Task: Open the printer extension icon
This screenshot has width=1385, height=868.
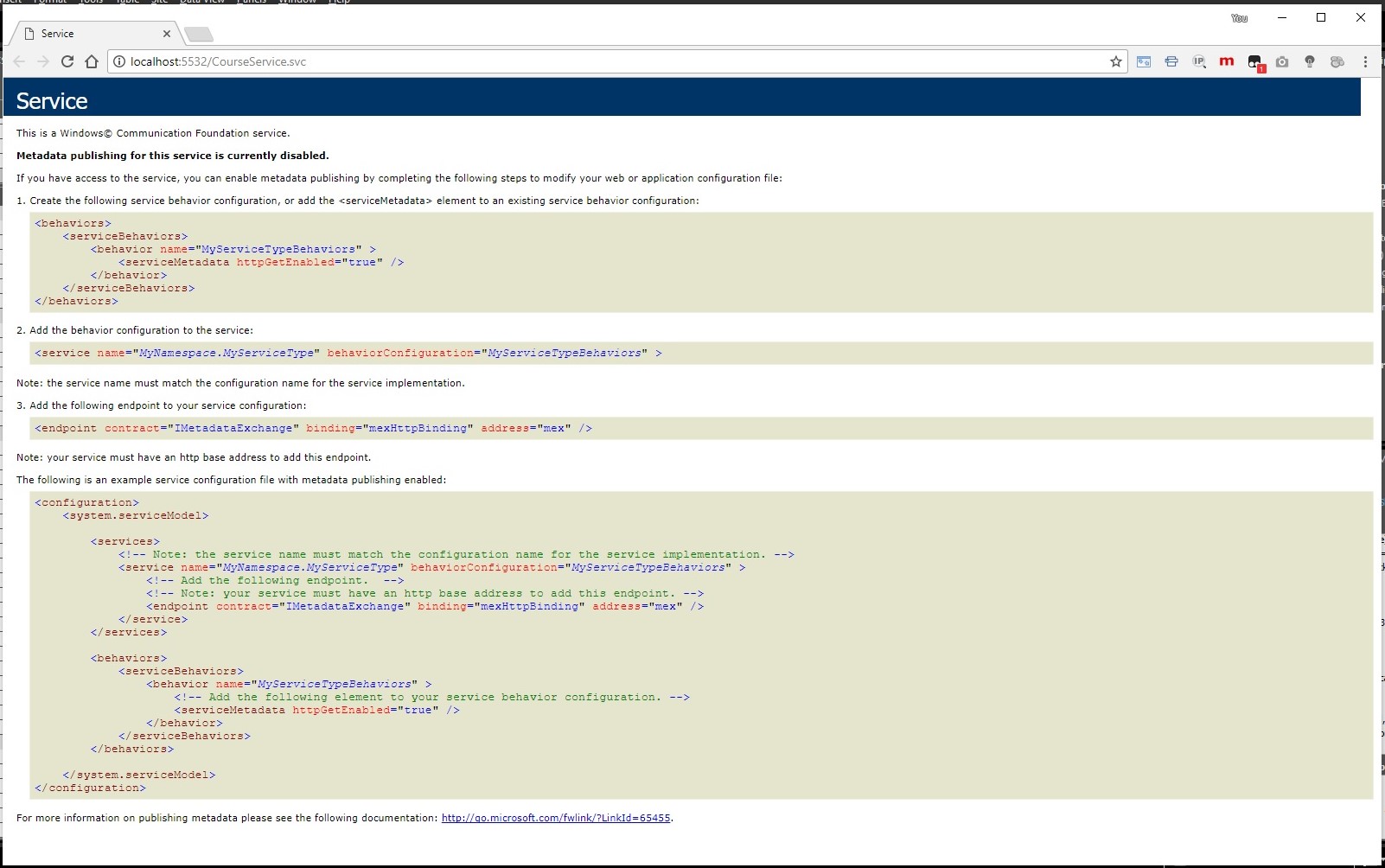Action: click(1171, 61)
